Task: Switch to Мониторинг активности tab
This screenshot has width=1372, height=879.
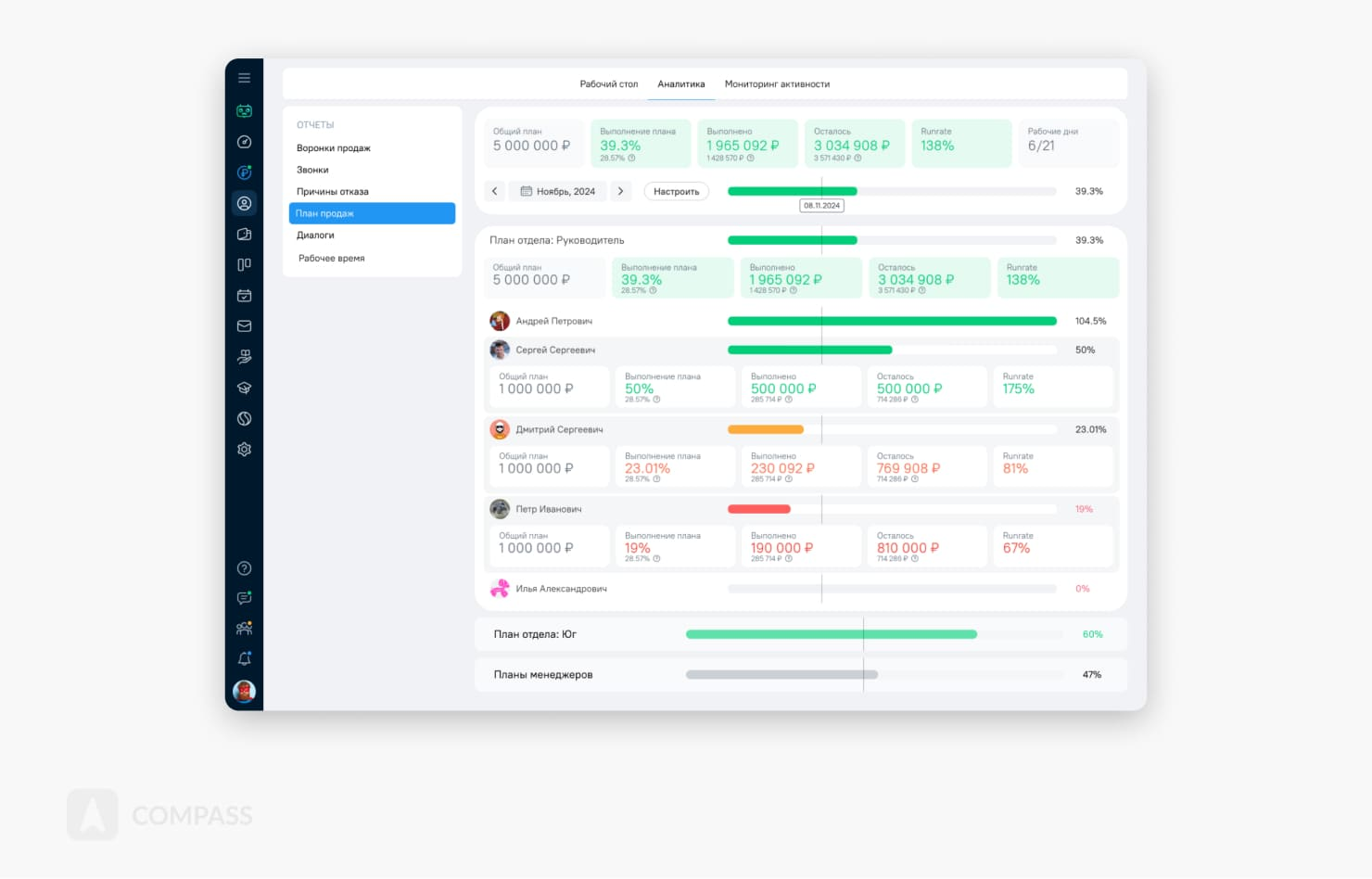Action: 777,84
